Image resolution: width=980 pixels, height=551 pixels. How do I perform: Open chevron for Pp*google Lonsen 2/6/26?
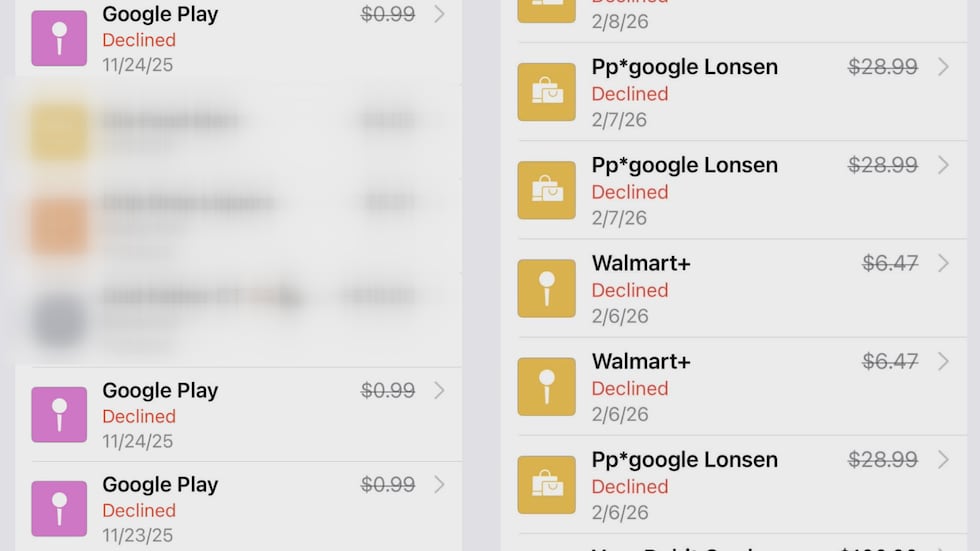click(943, 460)
